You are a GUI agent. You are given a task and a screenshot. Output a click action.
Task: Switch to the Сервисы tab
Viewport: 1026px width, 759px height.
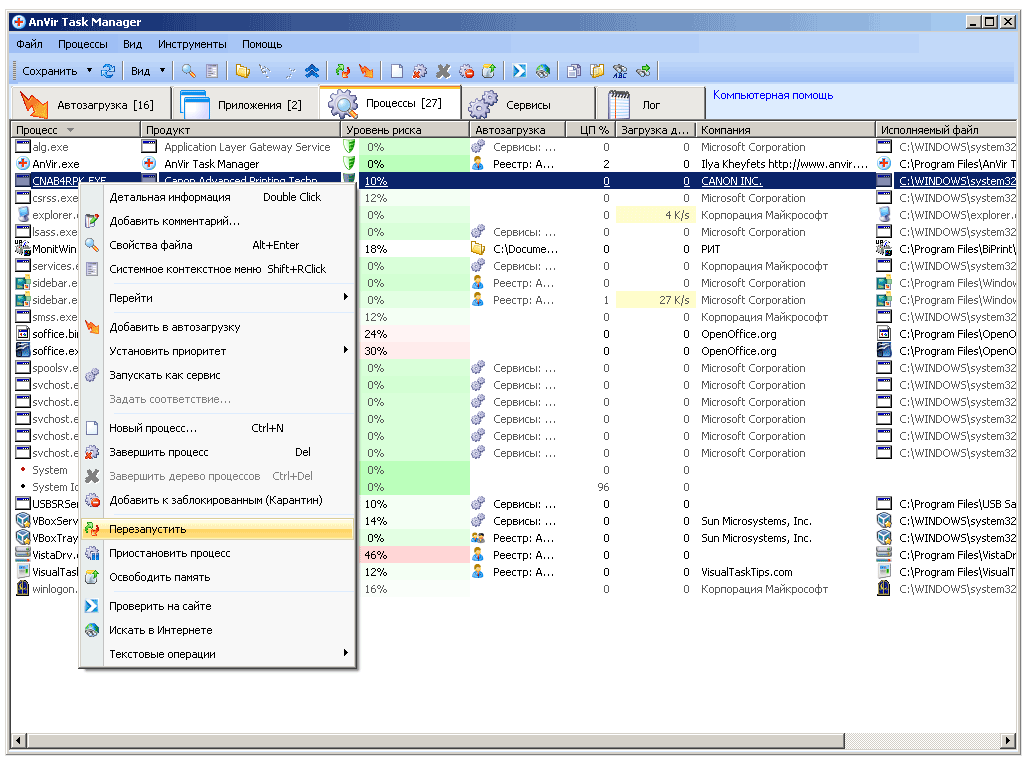tap(527, 104)
